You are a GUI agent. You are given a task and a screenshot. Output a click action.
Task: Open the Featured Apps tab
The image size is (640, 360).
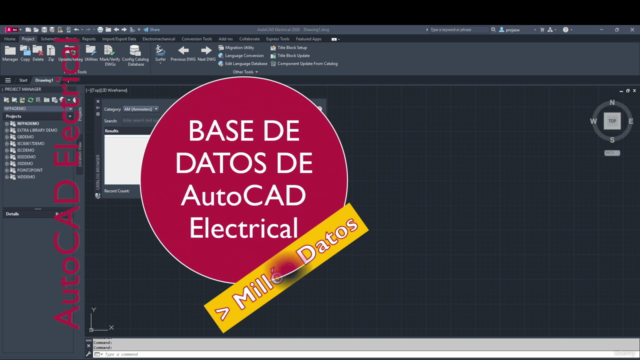point(308,39)
